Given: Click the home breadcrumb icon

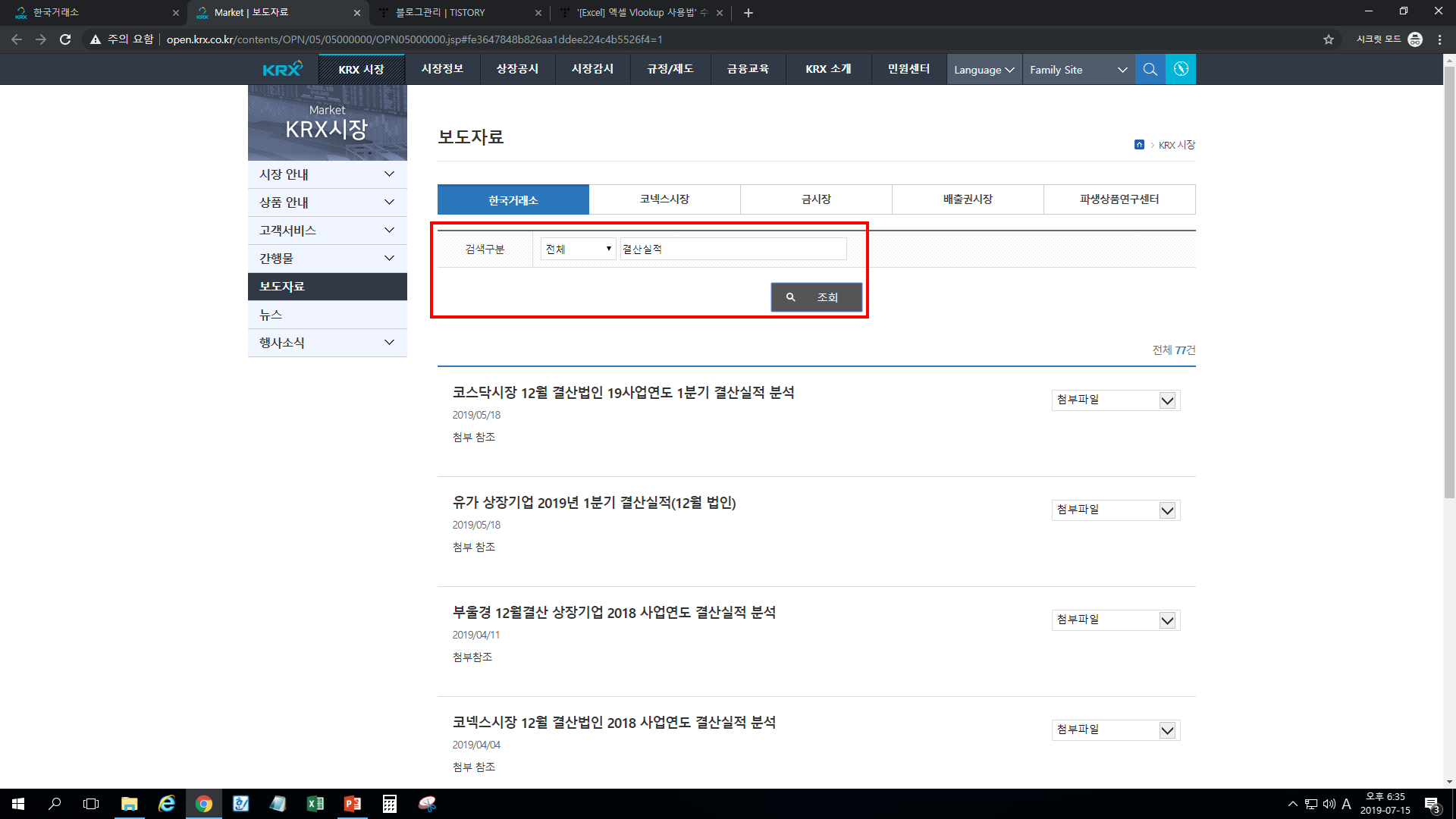Looking at the screenshot, I should pos(1139,145).
